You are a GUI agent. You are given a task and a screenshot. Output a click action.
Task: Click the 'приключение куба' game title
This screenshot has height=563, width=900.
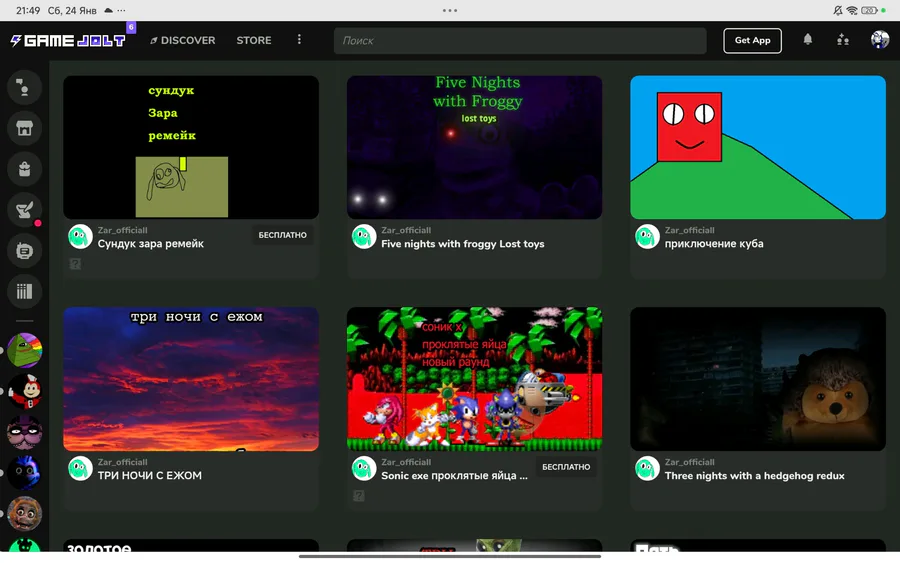(714, 244)
